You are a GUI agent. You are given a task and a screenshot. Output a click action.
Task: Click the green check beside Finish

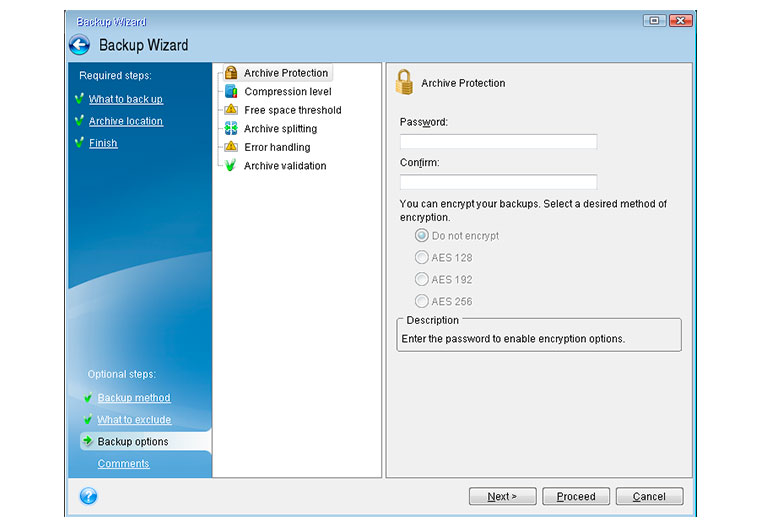79,142
